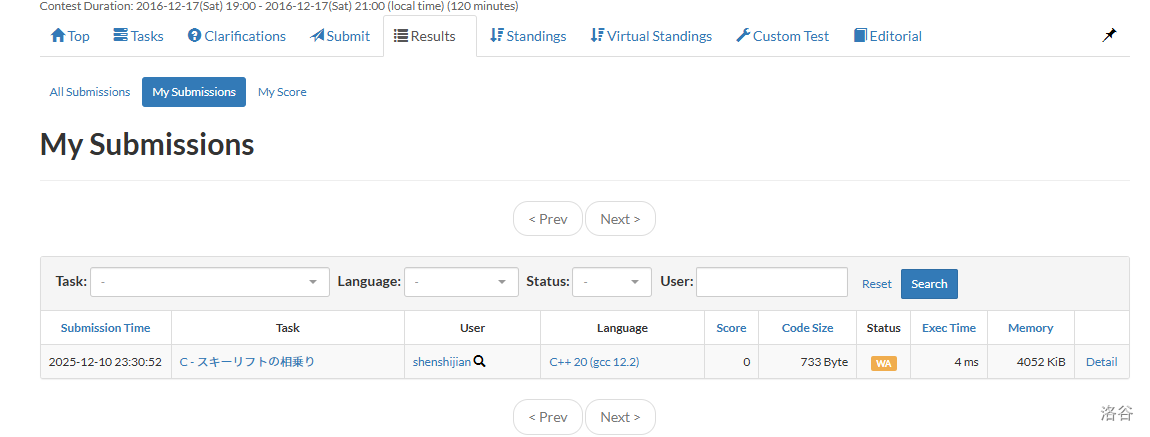1150x437 pixels.
Task: Open the Status filter dropdown
Action: [612, 283]
